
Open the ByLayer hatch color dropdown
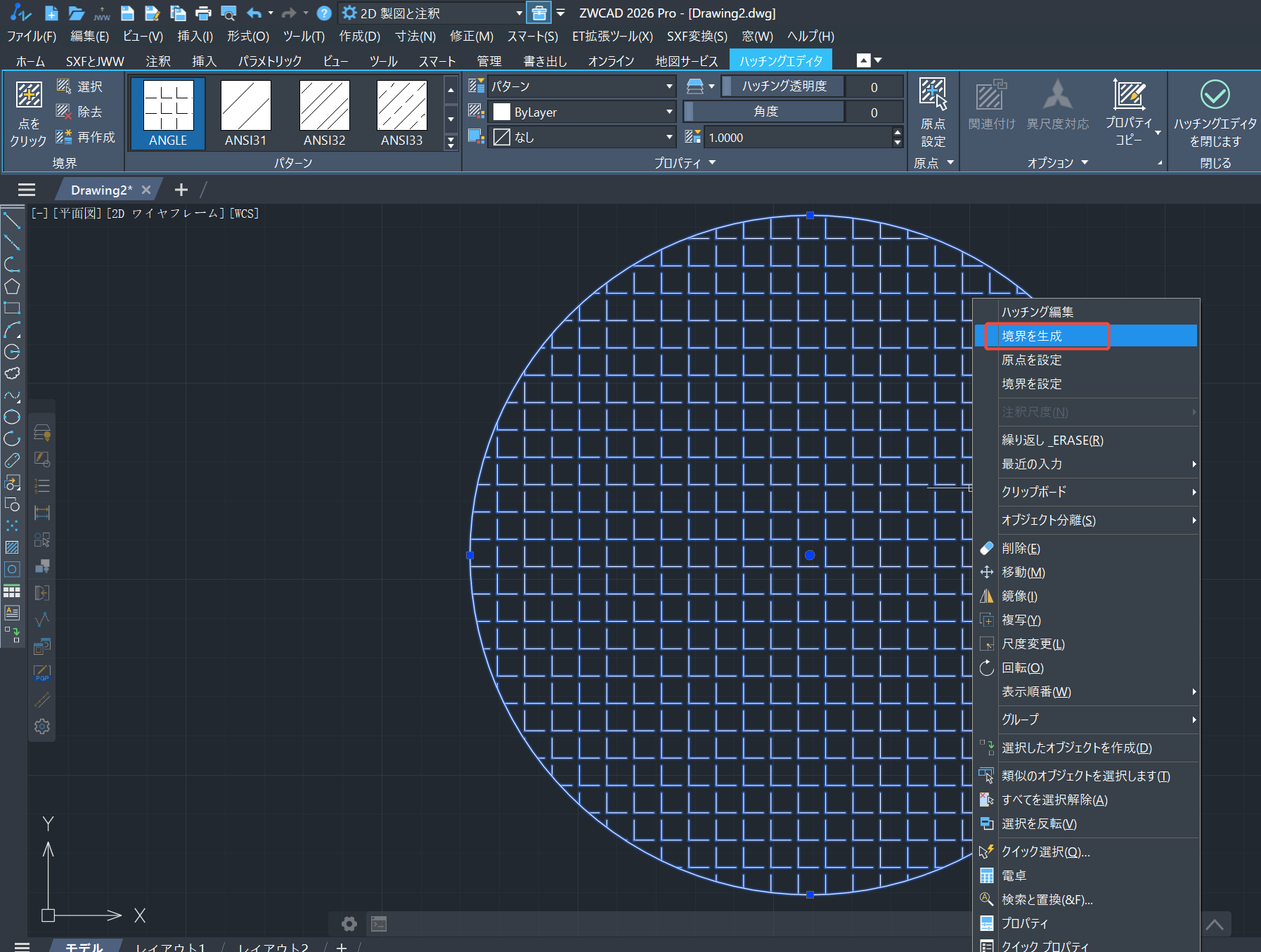point(581,112)
